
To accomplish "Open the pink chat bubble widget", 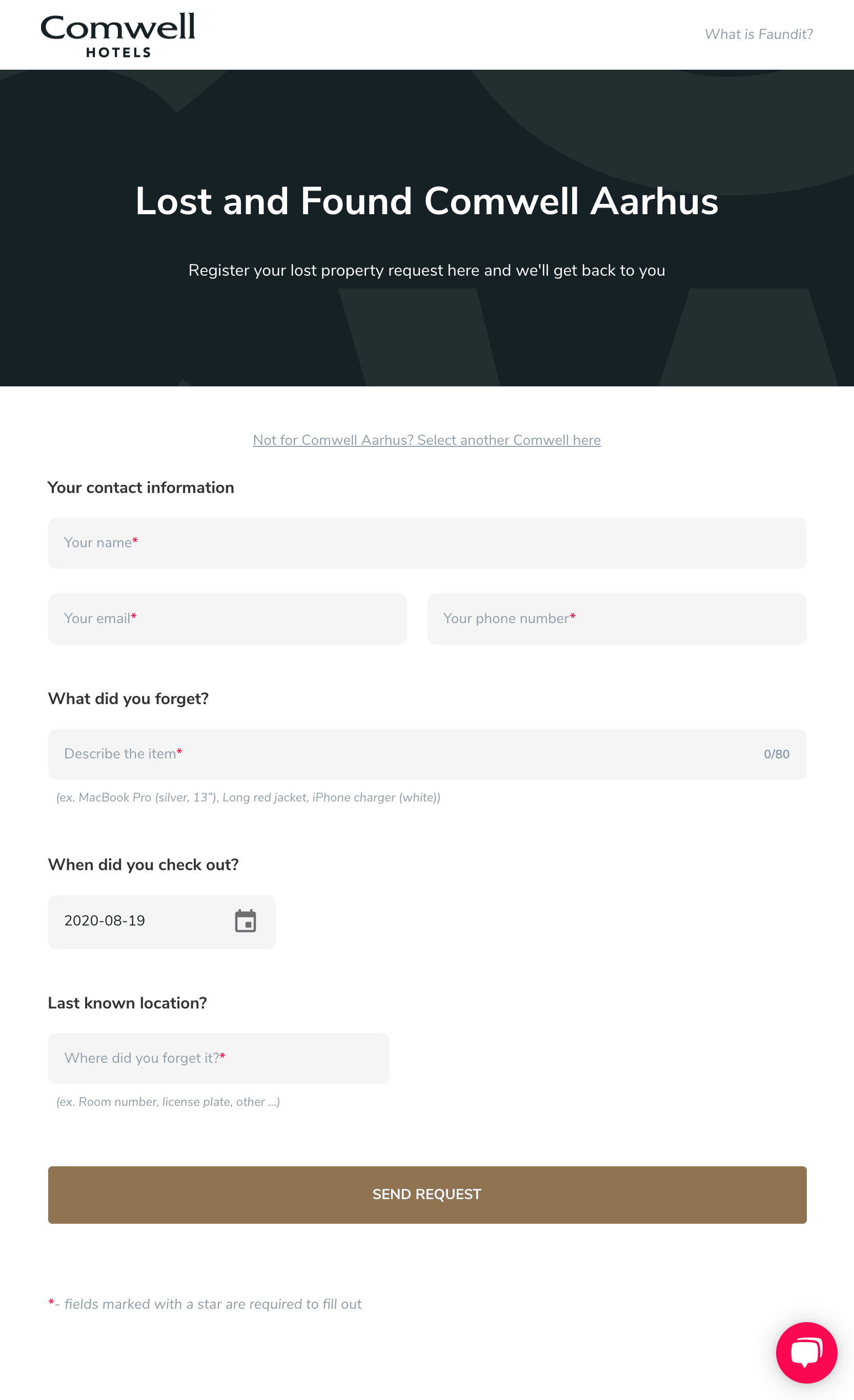I will pyautogui.click(x=806, y=1352).
